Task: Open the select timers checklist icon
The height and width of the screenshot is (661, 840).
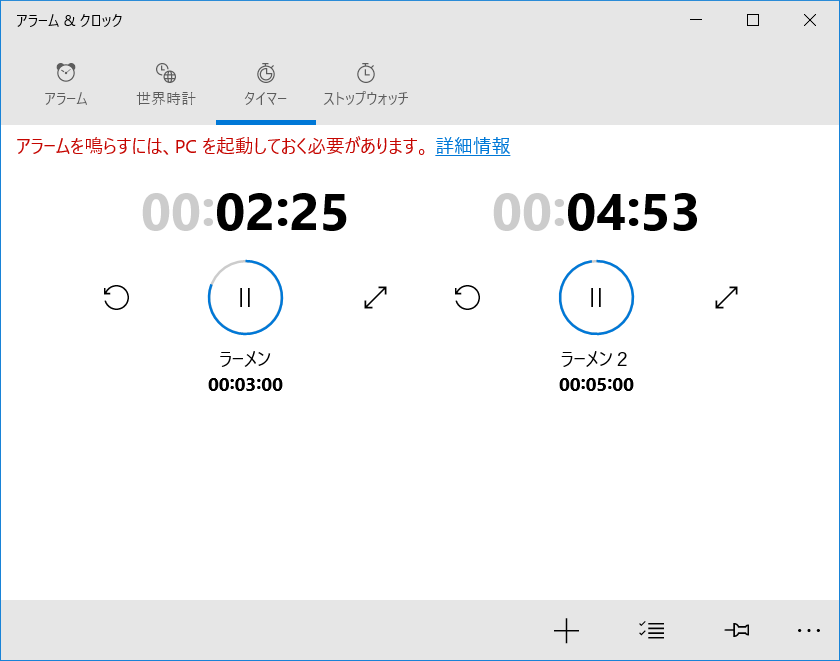Action: 651,630
